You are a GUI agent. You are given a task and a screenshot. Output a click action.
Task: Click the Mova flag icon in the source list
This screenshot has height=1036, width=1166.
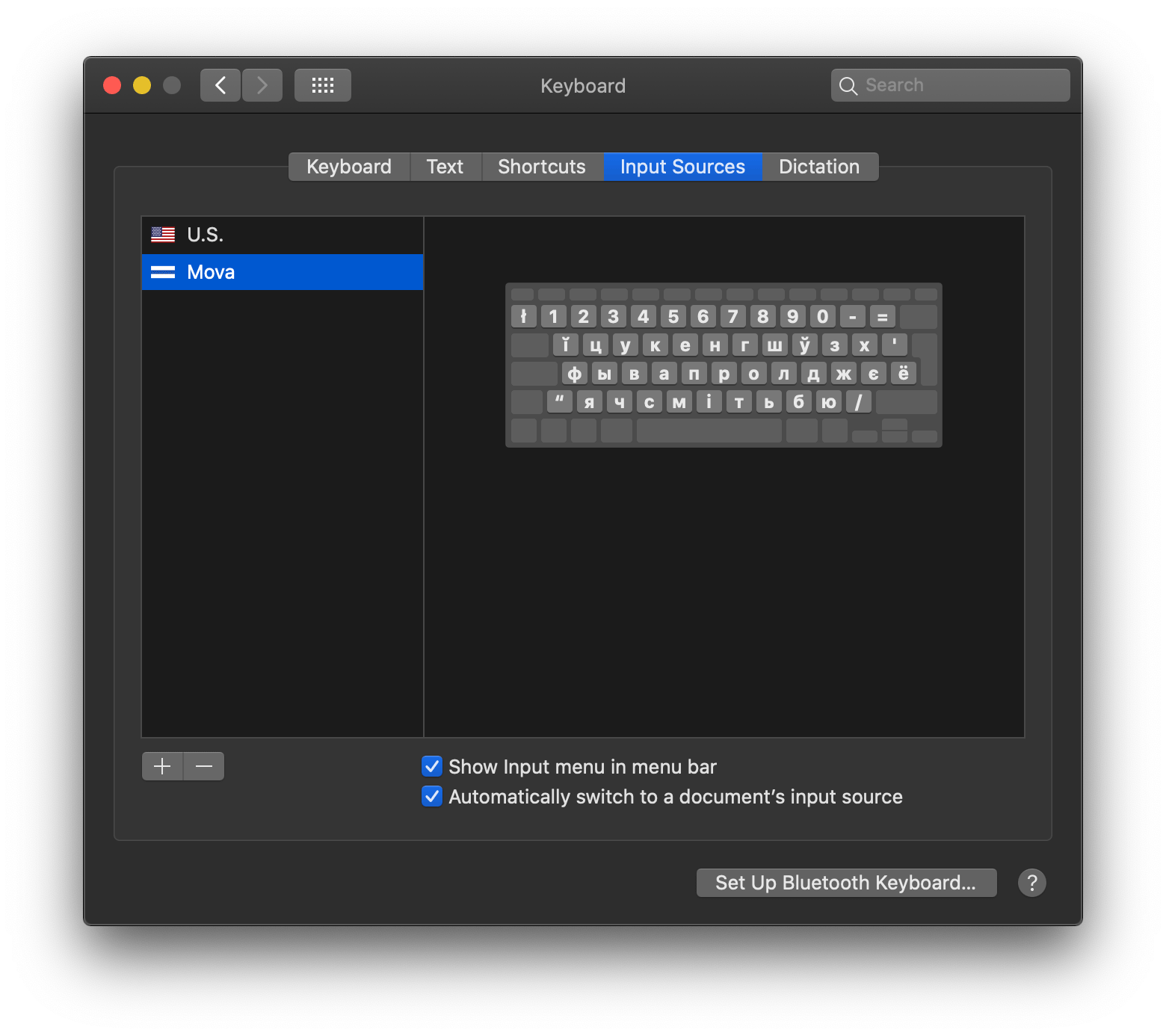pyautogui.click(x=162, y=271)
